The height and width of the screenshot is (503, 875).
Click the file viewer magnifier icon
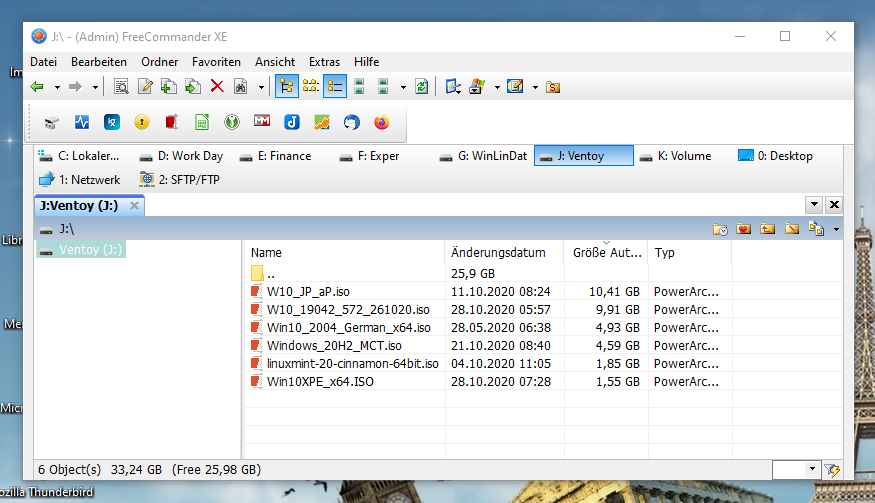pyautogui.click(x=121, y=87)
